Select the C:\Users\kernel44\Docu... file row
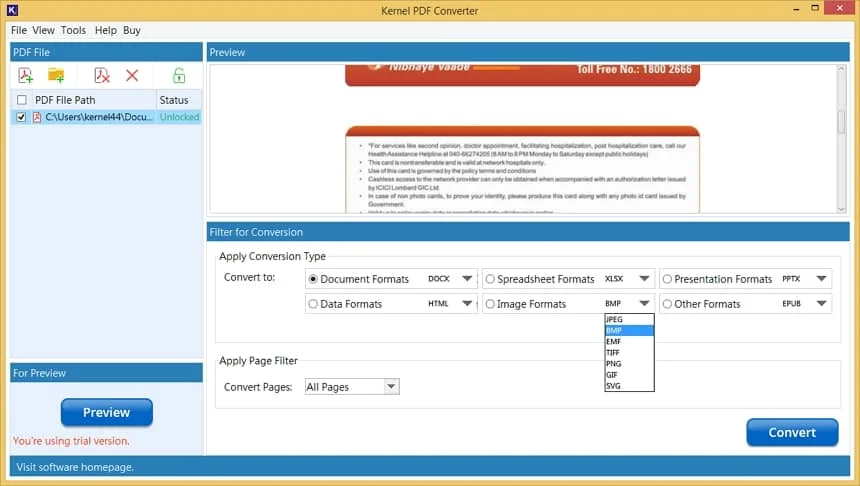The image size is (860, 486). click(106, 117)
